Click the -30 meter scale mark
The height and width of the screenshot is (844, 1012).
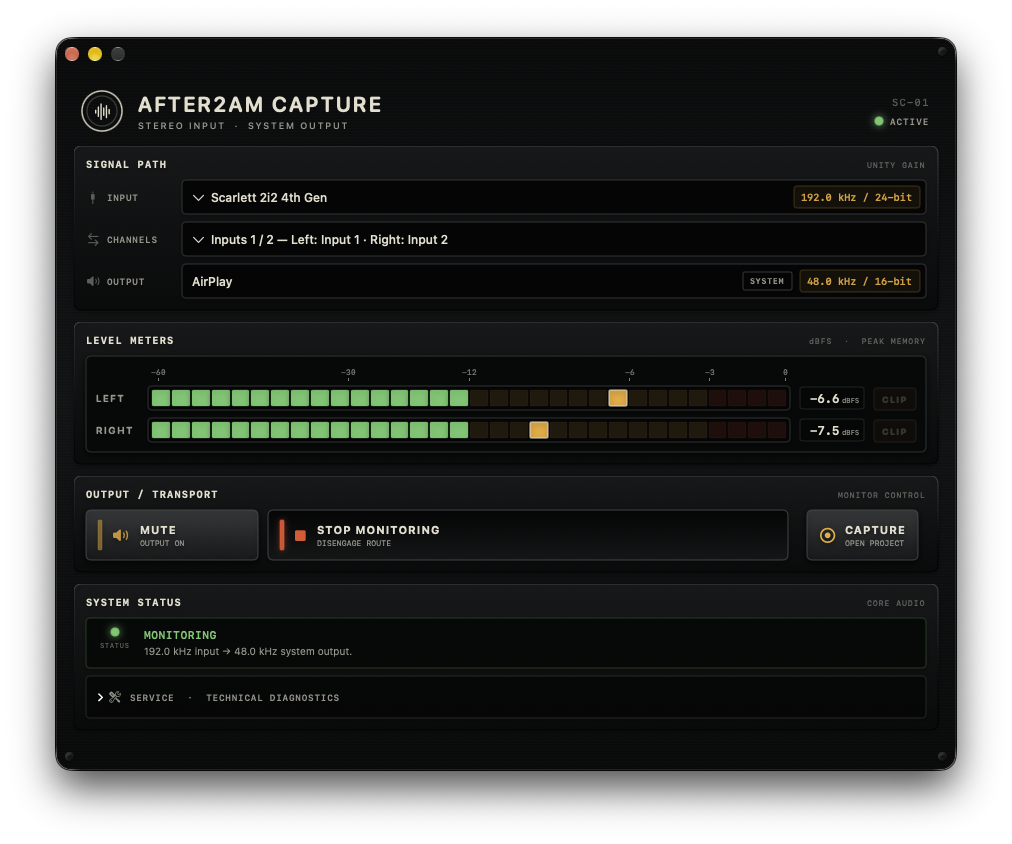348,372
